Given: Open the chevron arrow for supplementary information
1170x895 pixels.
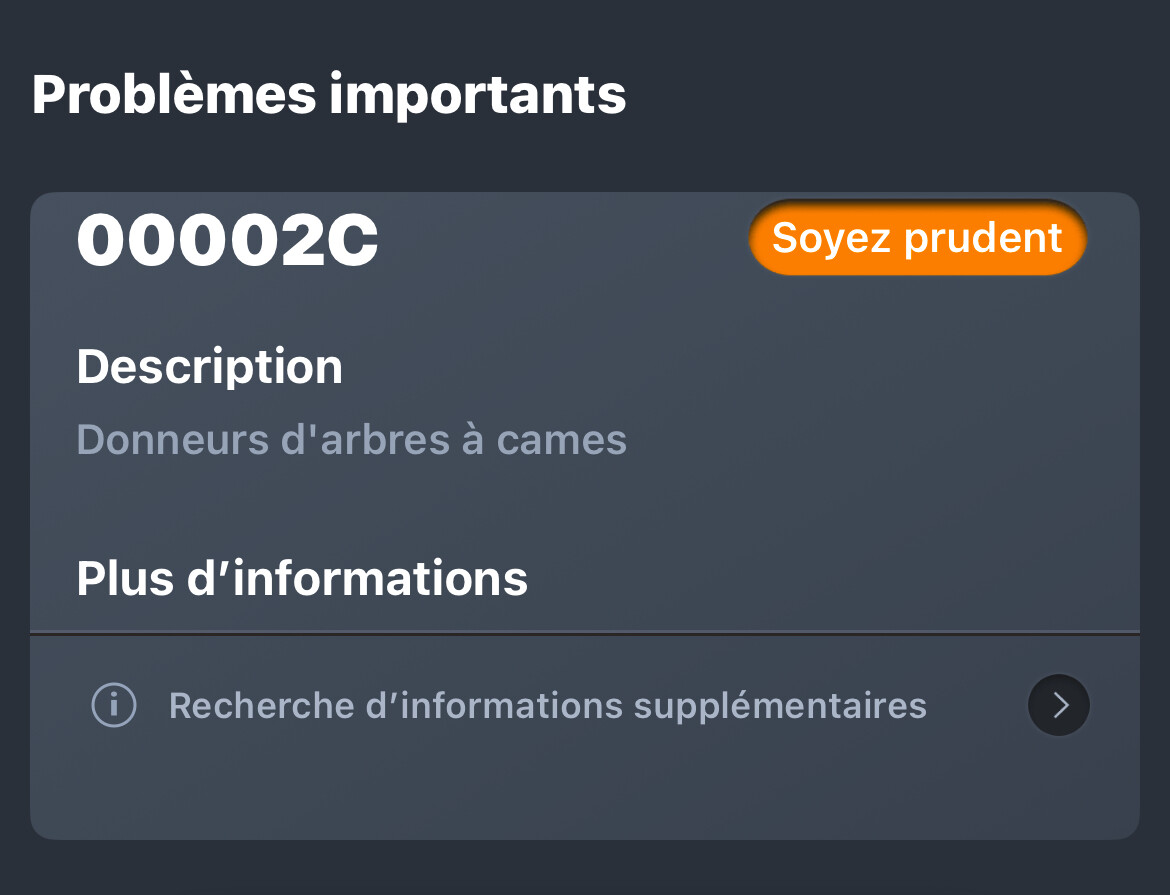Looking at the screenshot, I should point(1058,705).
